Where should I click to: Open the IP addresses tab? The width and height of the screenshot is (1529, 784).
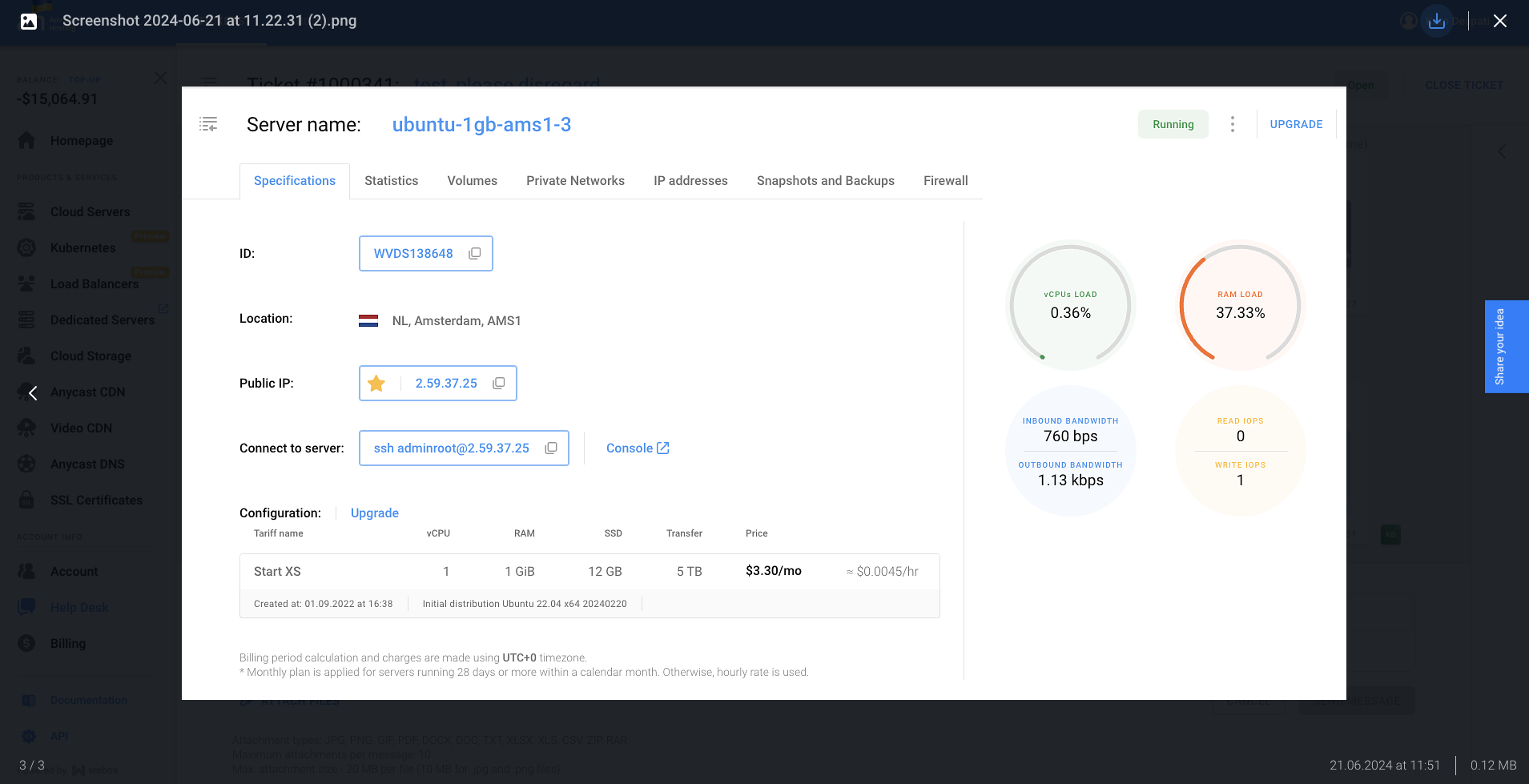point(690,181)
